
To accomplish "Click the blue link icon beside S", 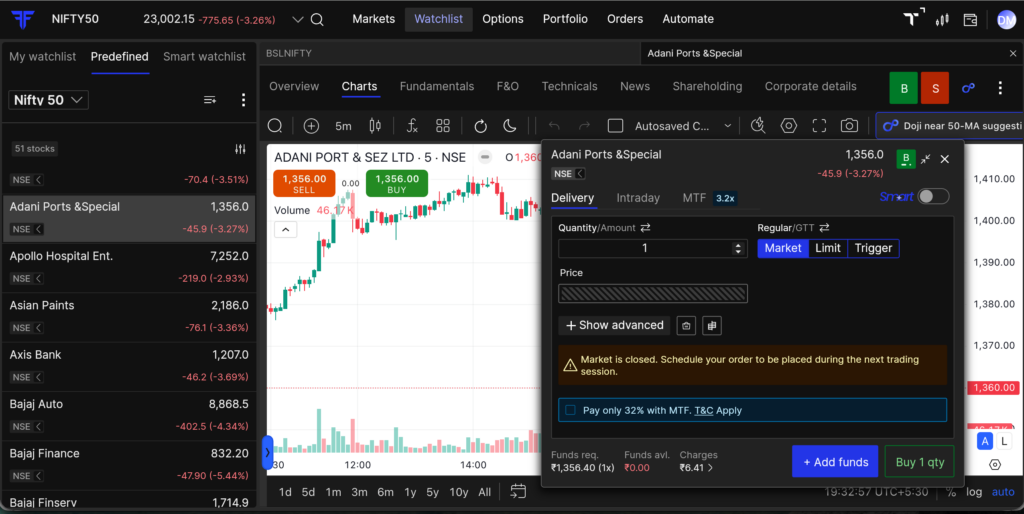I will click(x=968, y=88).
